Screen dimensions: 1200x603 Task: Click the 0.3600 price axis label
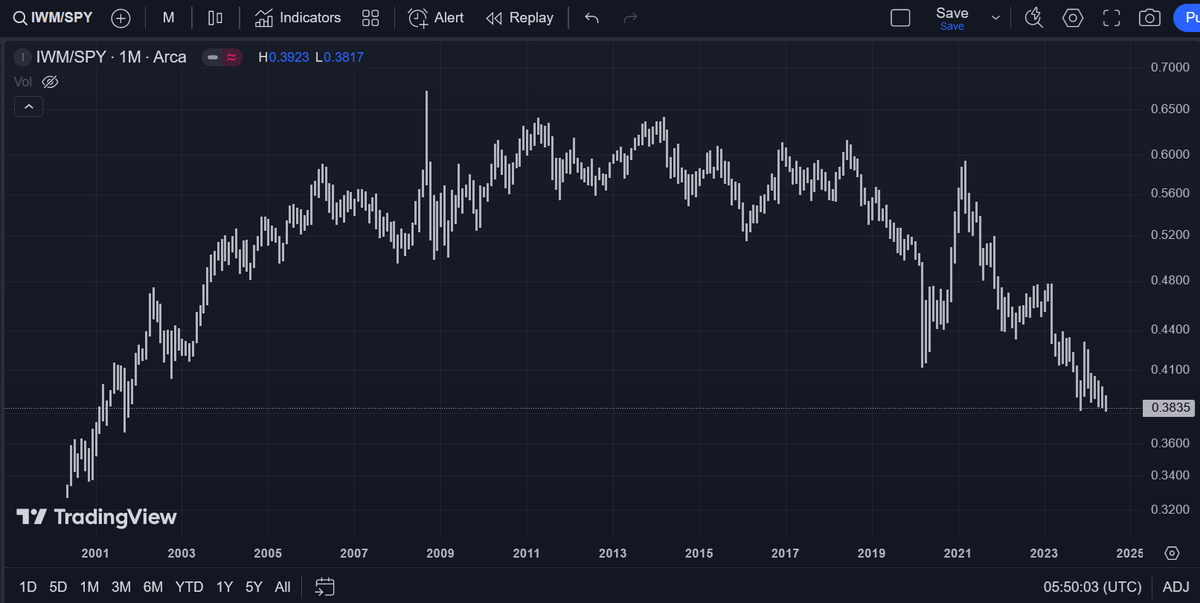1170,443
